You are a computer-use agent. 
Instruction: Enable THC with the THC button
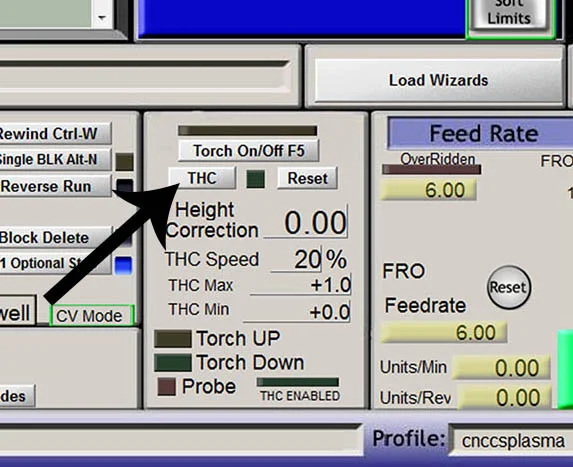click(202, 178)
